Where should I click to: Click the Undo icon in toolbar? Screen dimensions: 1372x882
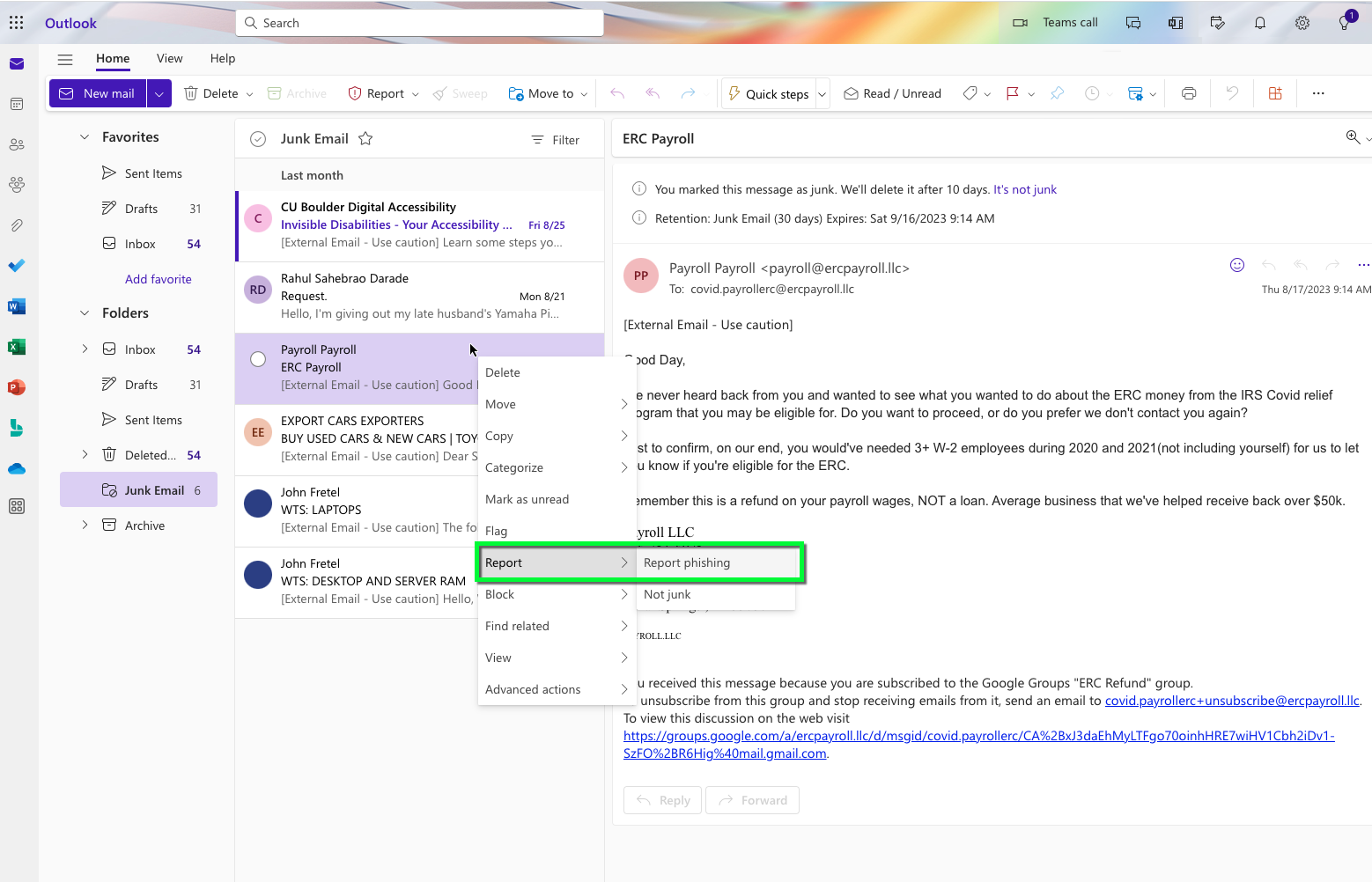pos(1232,93)
